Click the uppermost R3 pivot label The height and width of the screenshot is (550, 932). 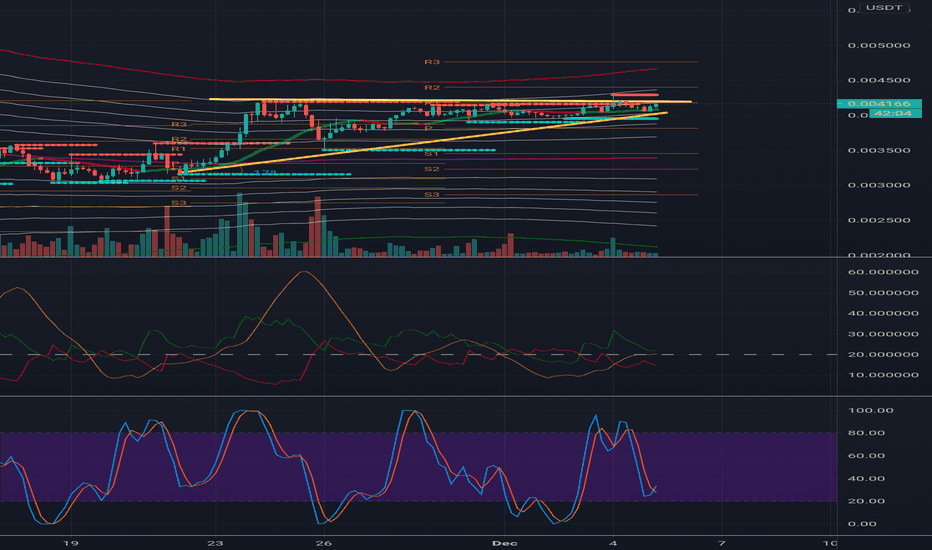(x=432, y=62)
